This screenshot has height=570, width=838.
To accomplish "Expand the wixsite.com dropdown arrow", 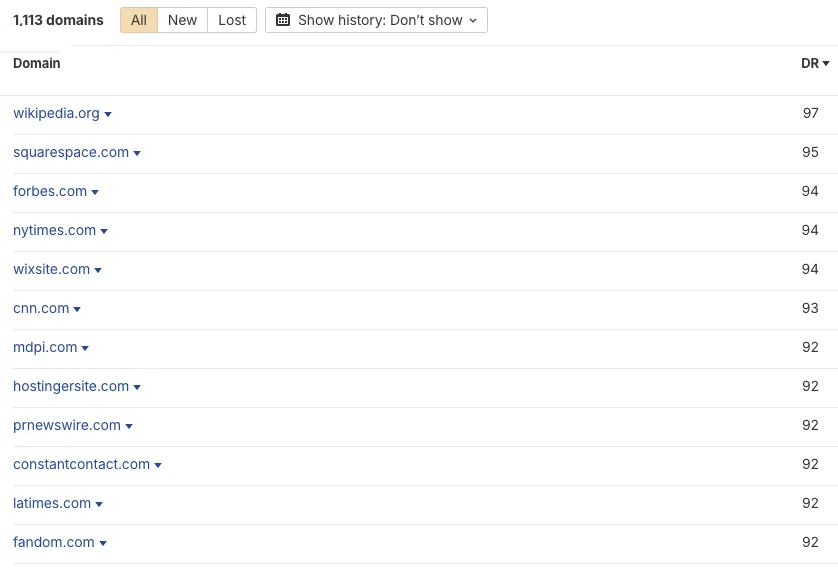I will [98, 270].
